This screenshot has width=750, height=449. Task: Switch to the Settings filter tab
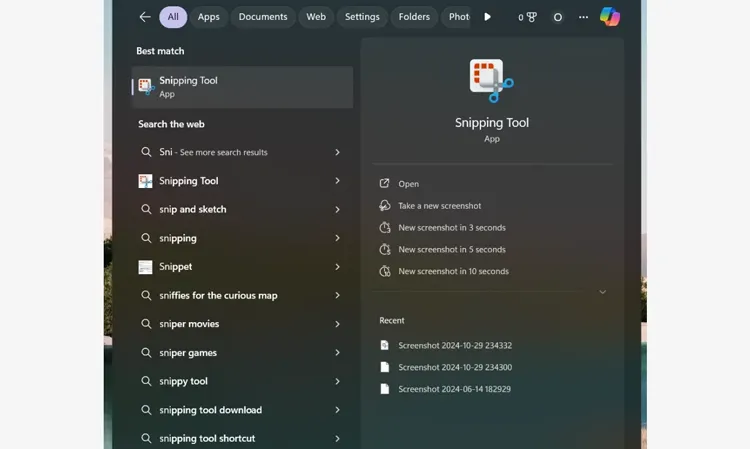click(x=362, y=17)
